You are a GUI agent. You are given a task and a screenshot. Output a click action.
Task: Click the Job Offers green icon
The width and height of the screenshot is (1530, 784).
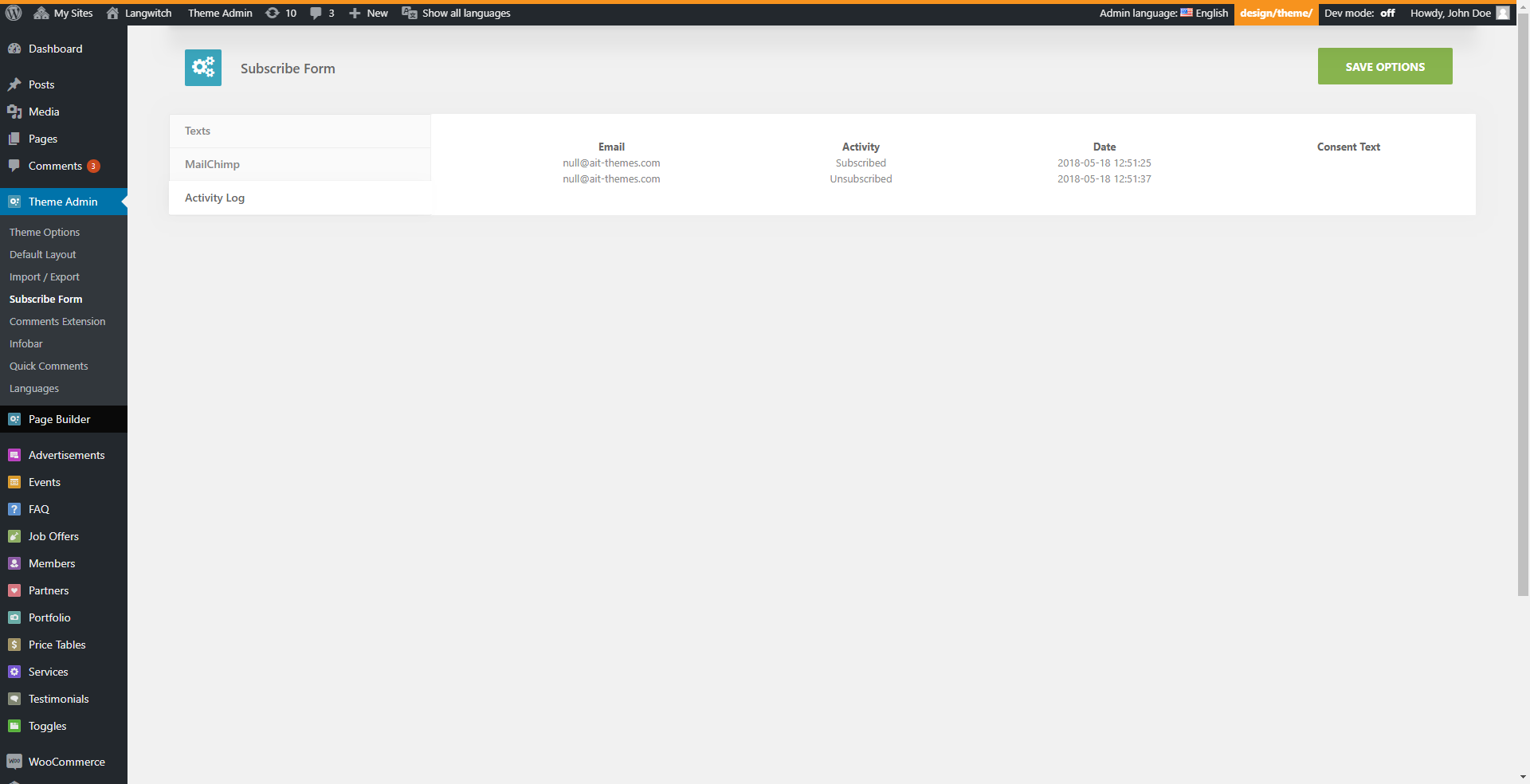click(14, 536)
